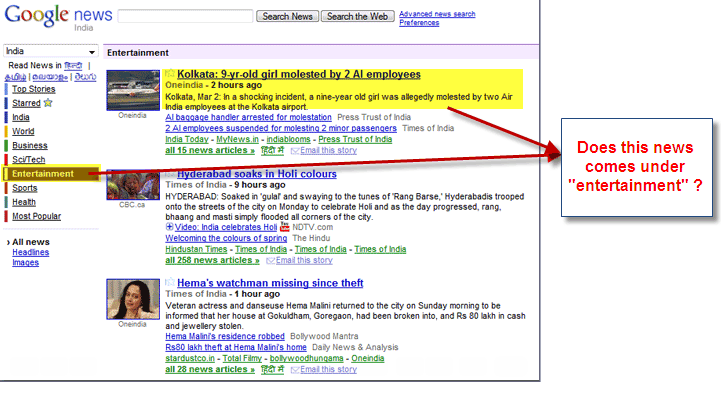Switch to Malayalam news language
Image resolution: width=721 pixels, height=395 pixels.
coord(50,77)
